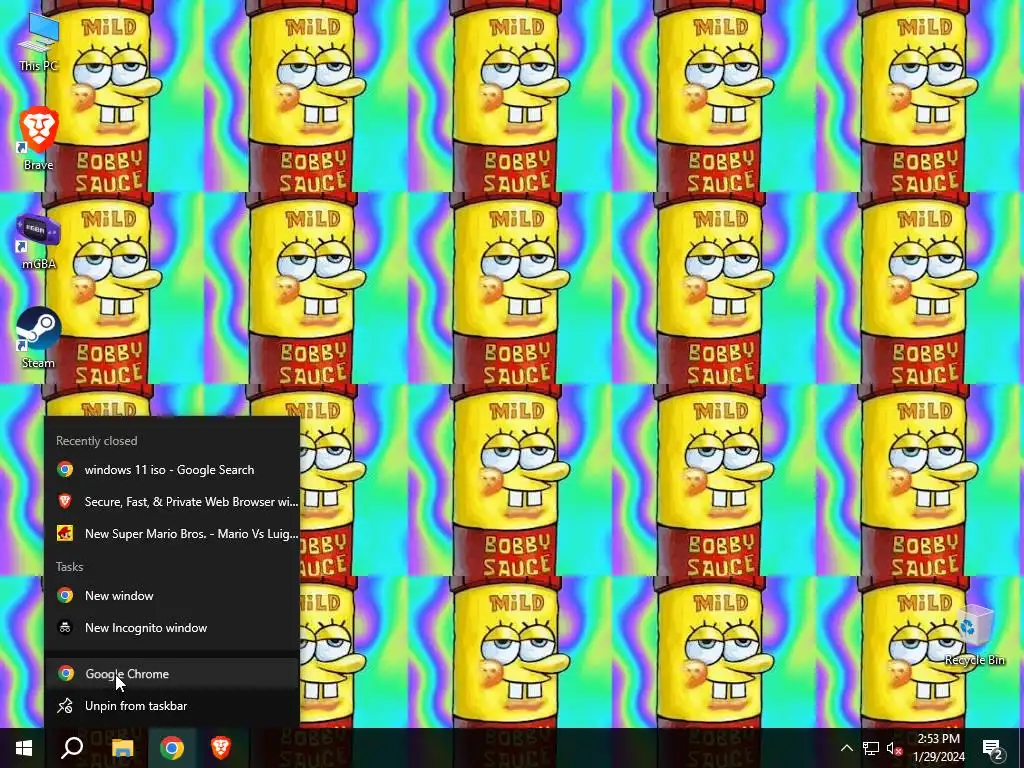Open the Steam desktop shortcut

click(39, 338)
